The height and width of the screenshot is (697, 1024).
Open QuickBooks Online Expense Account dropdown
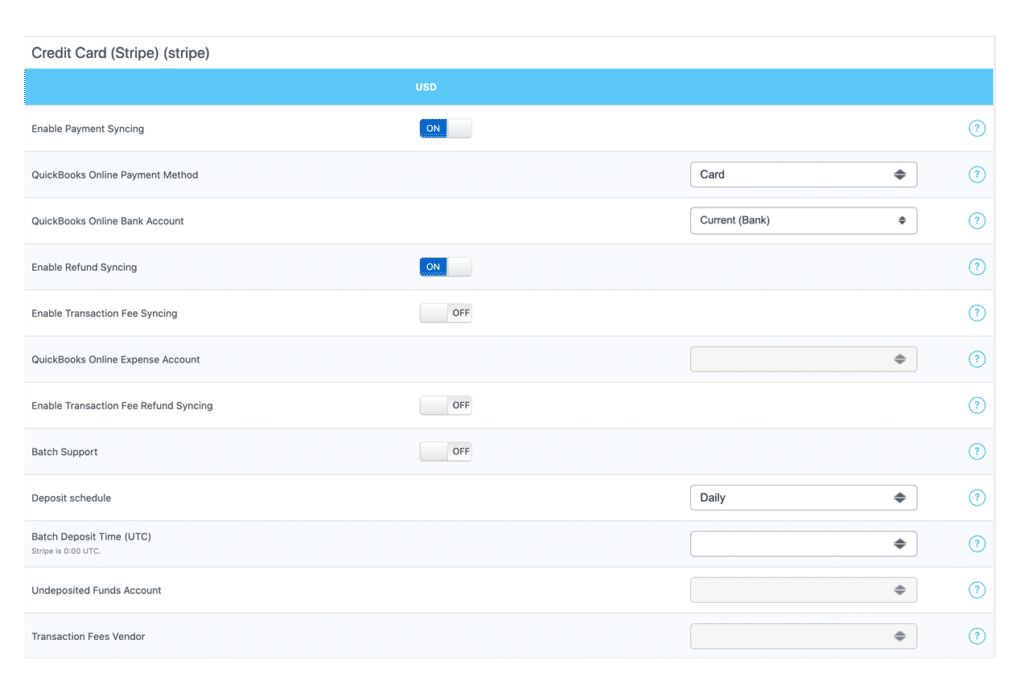(803, 359)
